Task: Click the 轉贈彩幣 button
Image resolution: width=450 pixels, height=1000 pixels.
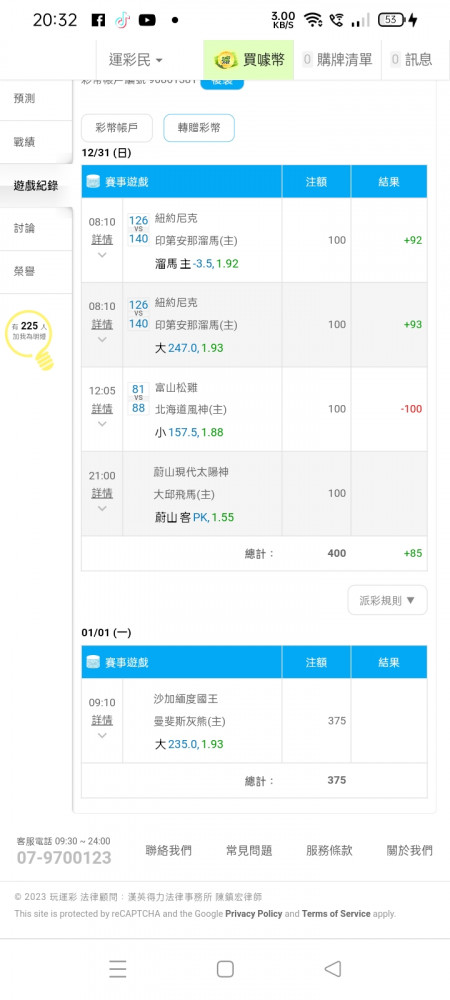Action: click(x=199, y=128)
